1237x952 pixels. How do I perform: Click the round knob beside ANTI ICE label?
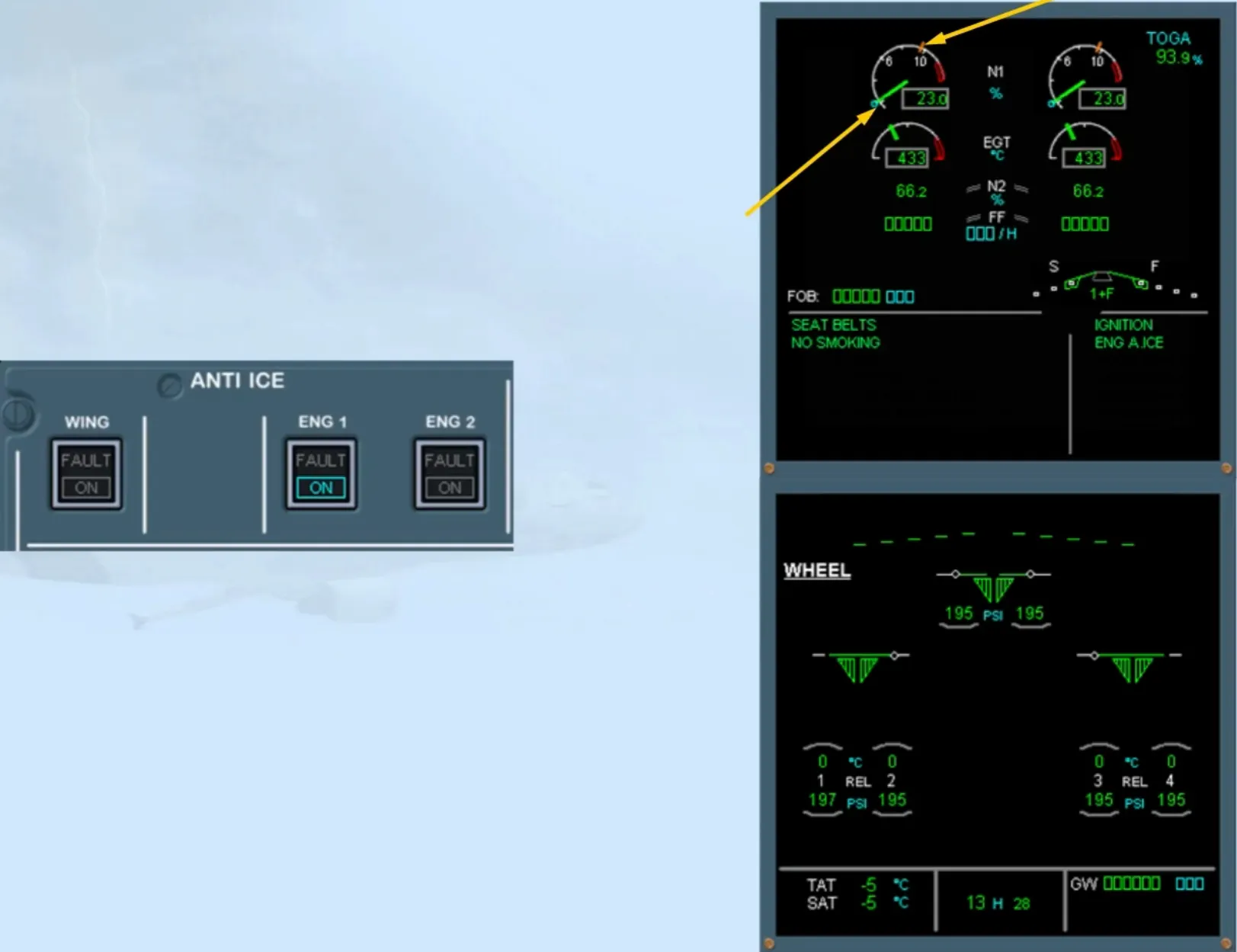[x=169, y=386]
